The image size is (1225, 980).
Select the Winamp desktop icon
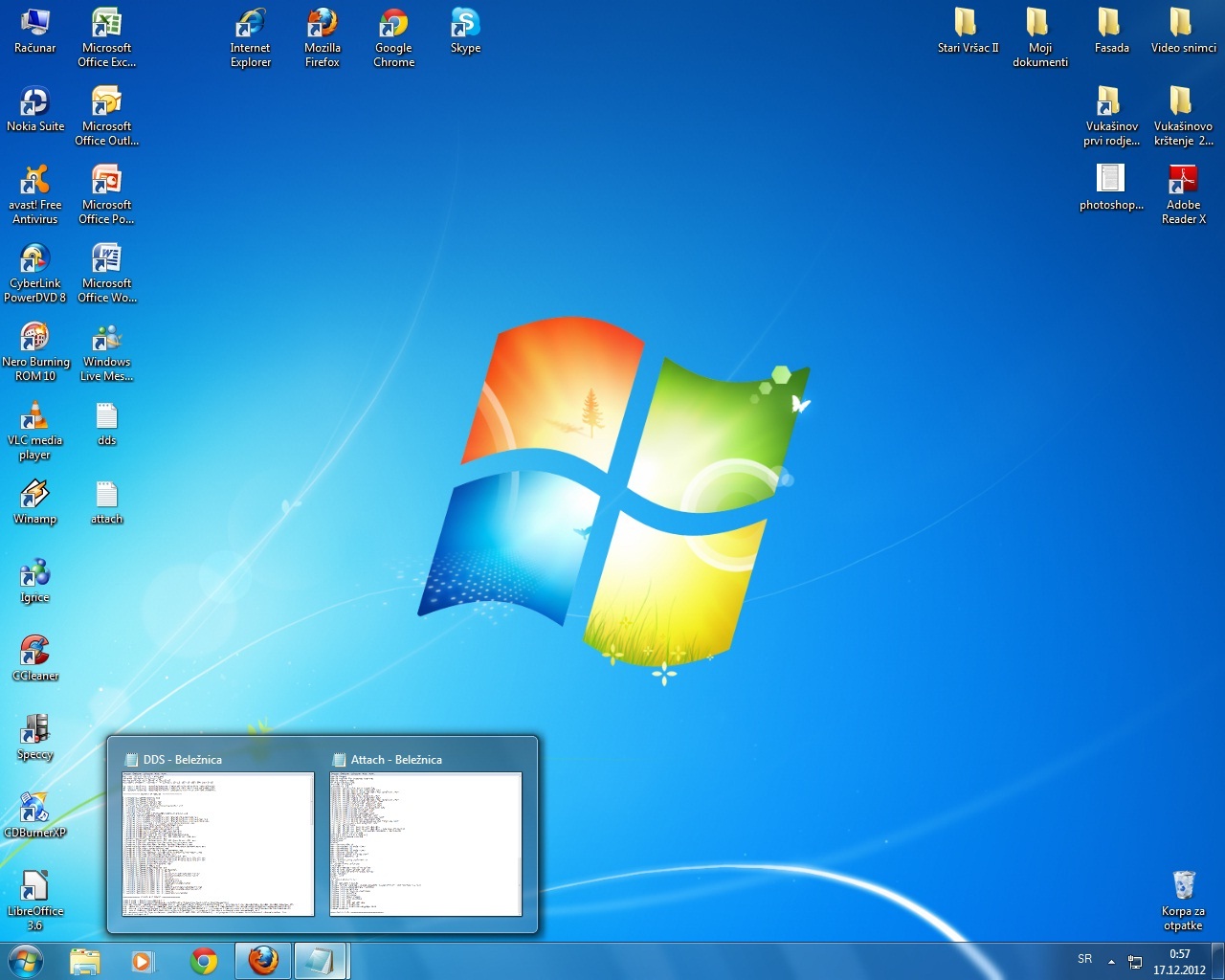[34, 495]
